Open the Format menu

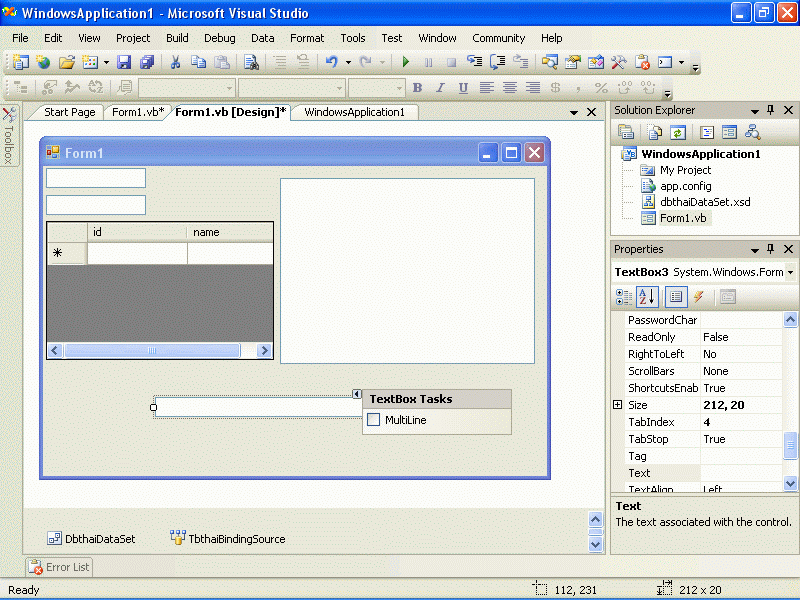point(307,38)
